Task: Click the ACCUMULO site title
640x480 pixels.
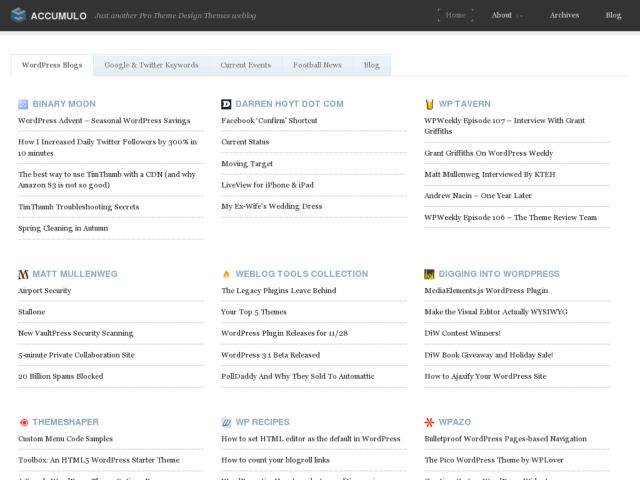Action: [59, 16]
